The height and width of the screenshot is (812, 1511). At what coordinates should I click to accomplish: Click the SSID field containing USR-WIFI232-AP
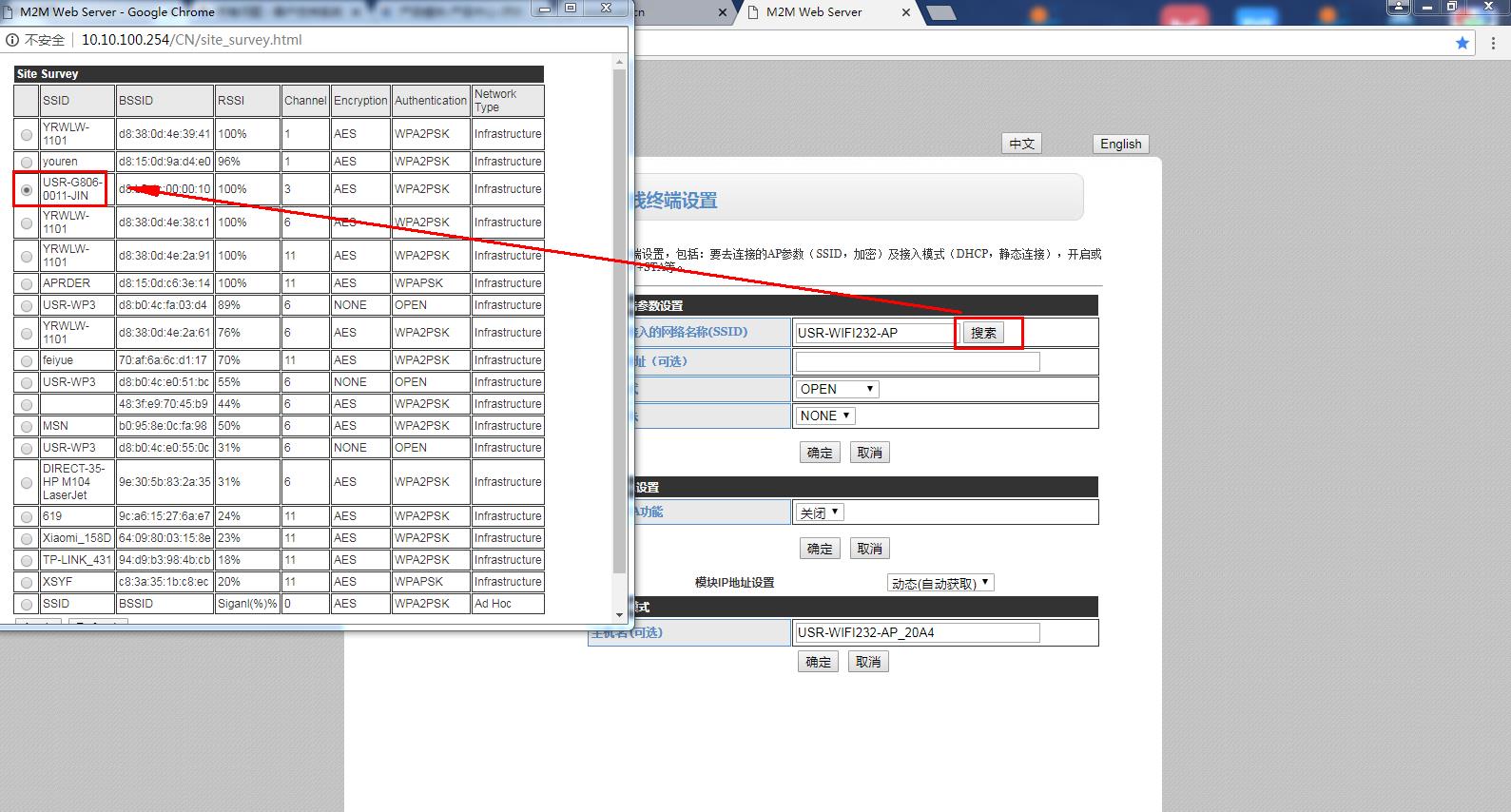click(x=875, y=333)
